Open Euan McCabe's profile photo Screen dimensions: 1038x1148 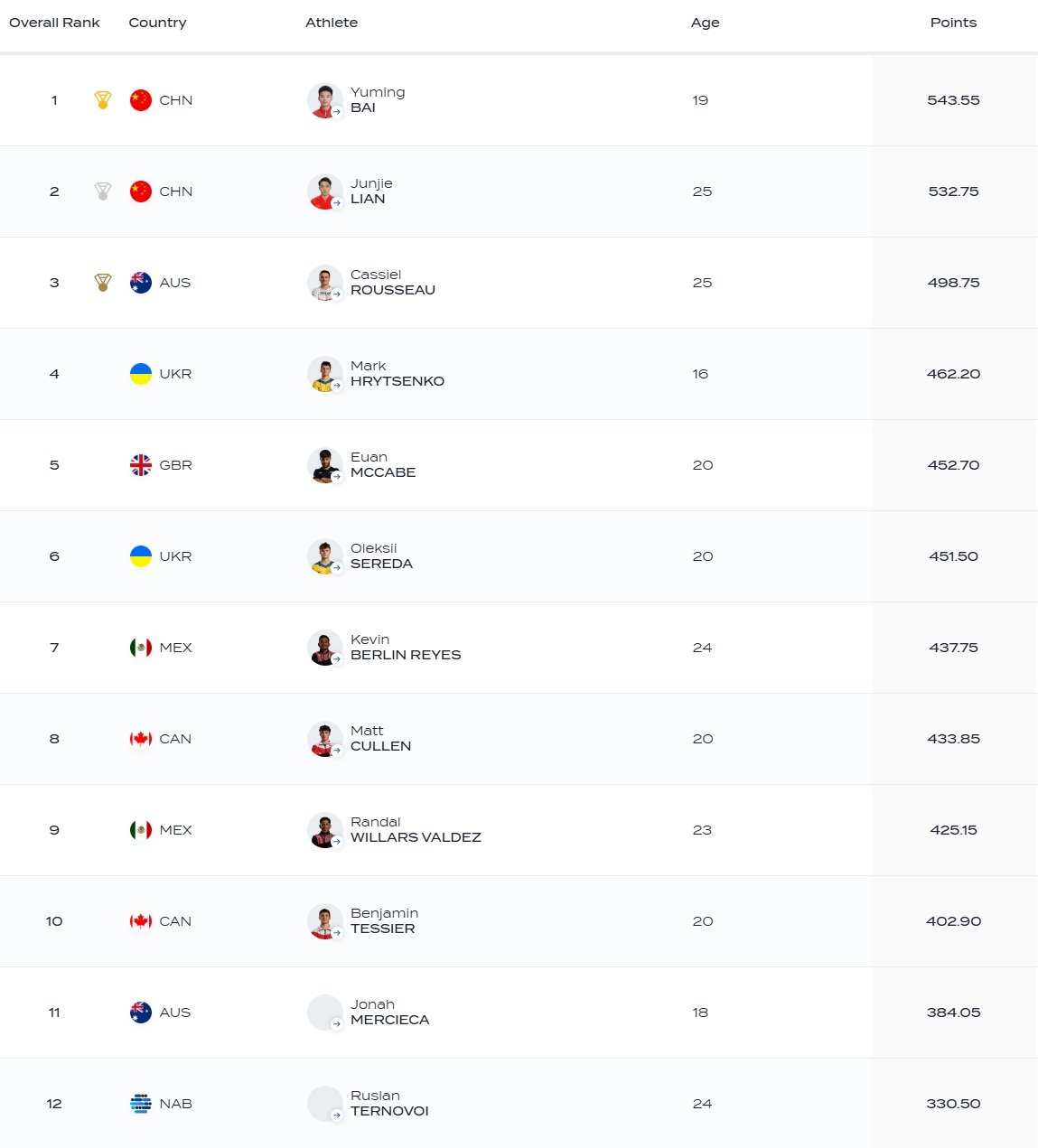click(324, 465)
